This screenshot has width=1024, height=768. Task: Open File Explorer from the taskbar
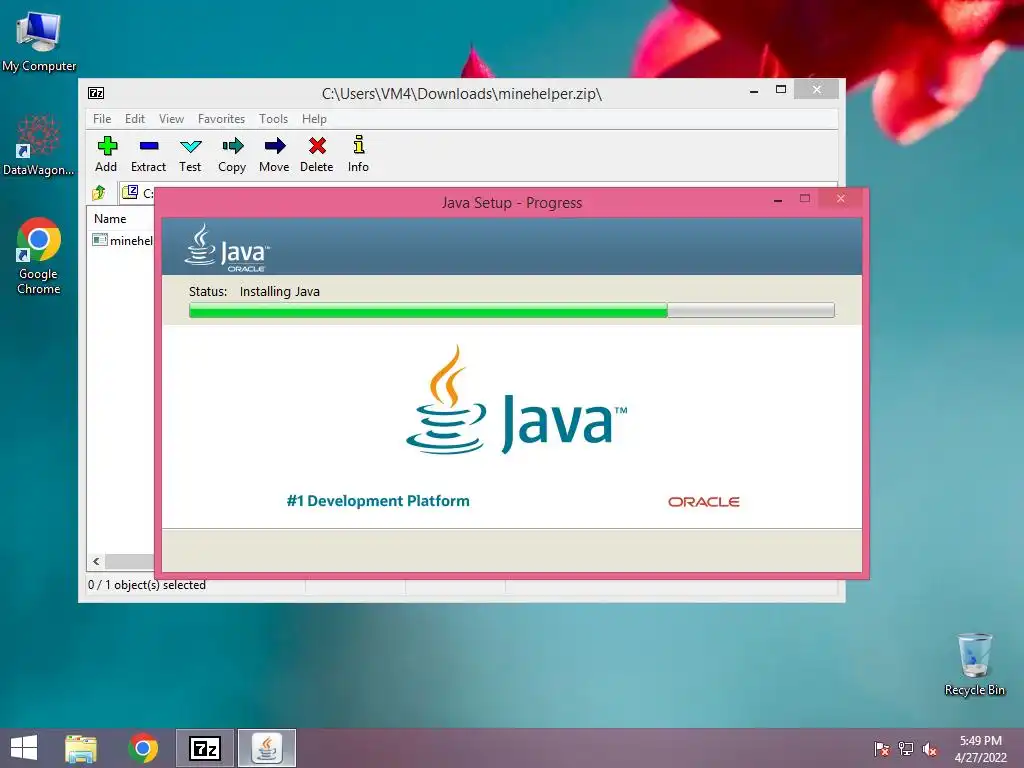[x=81, y=748]
